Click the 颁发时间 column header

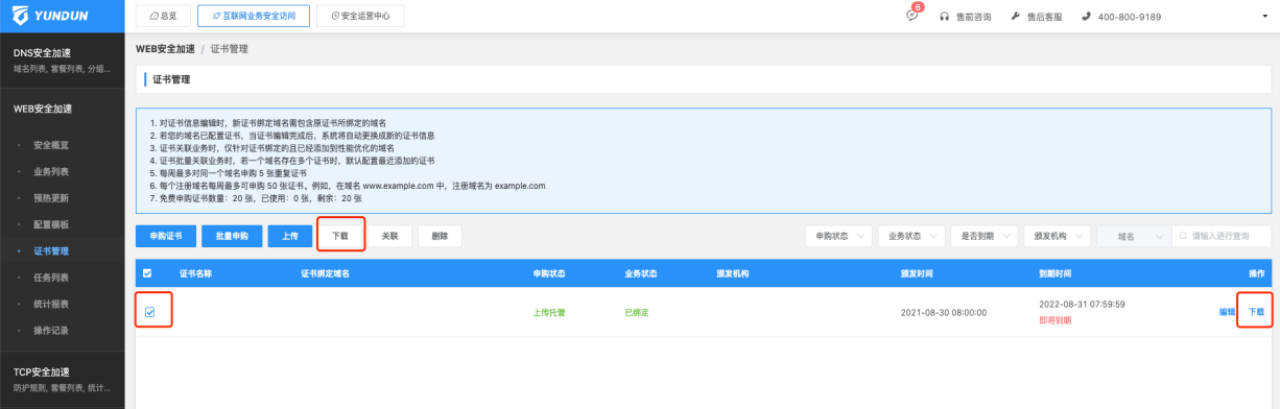pos(917,273)
